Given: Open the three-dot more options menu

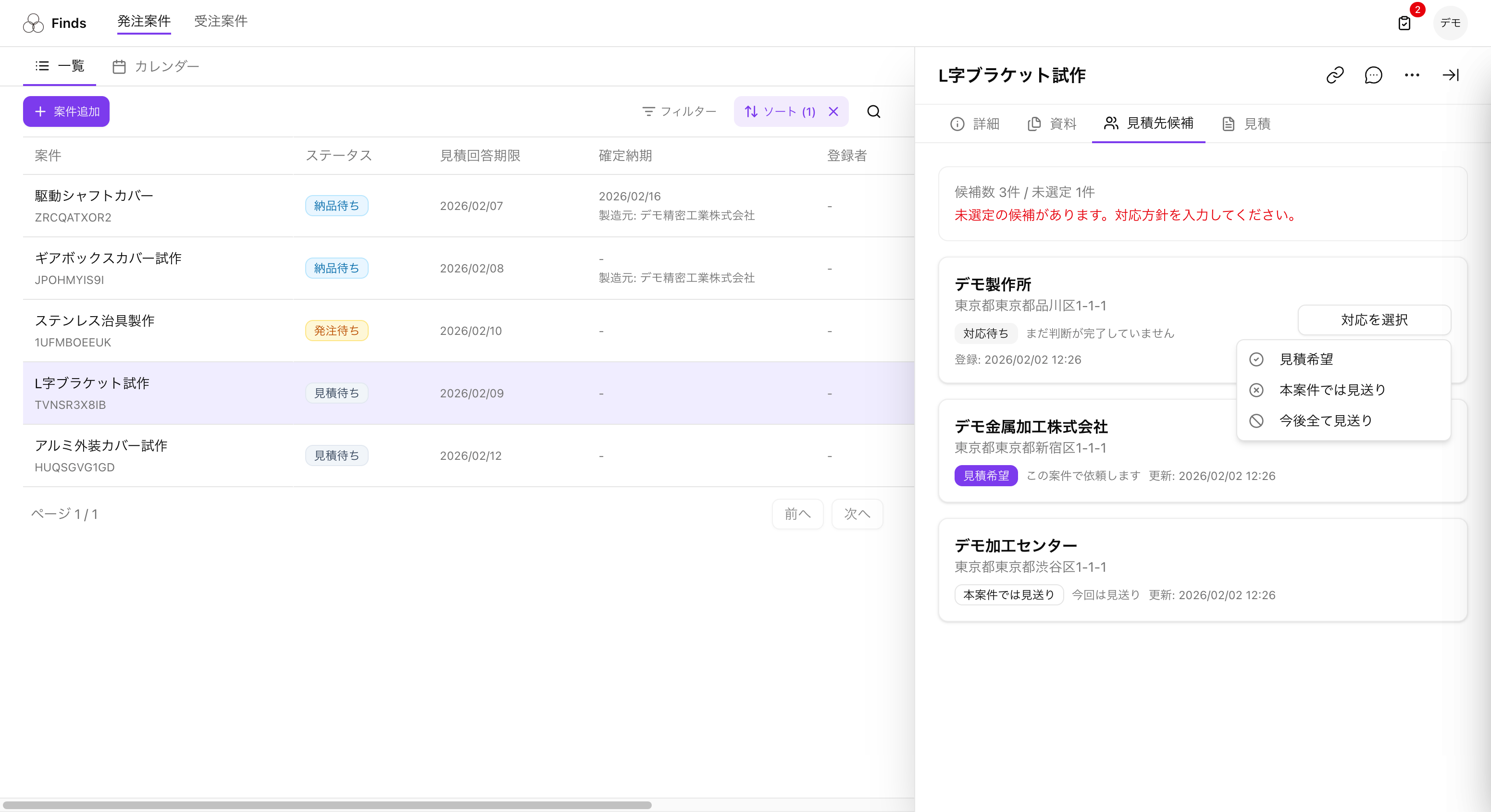Looking at the screenshot, I should pyautogui.click(x=1412, y=75).
